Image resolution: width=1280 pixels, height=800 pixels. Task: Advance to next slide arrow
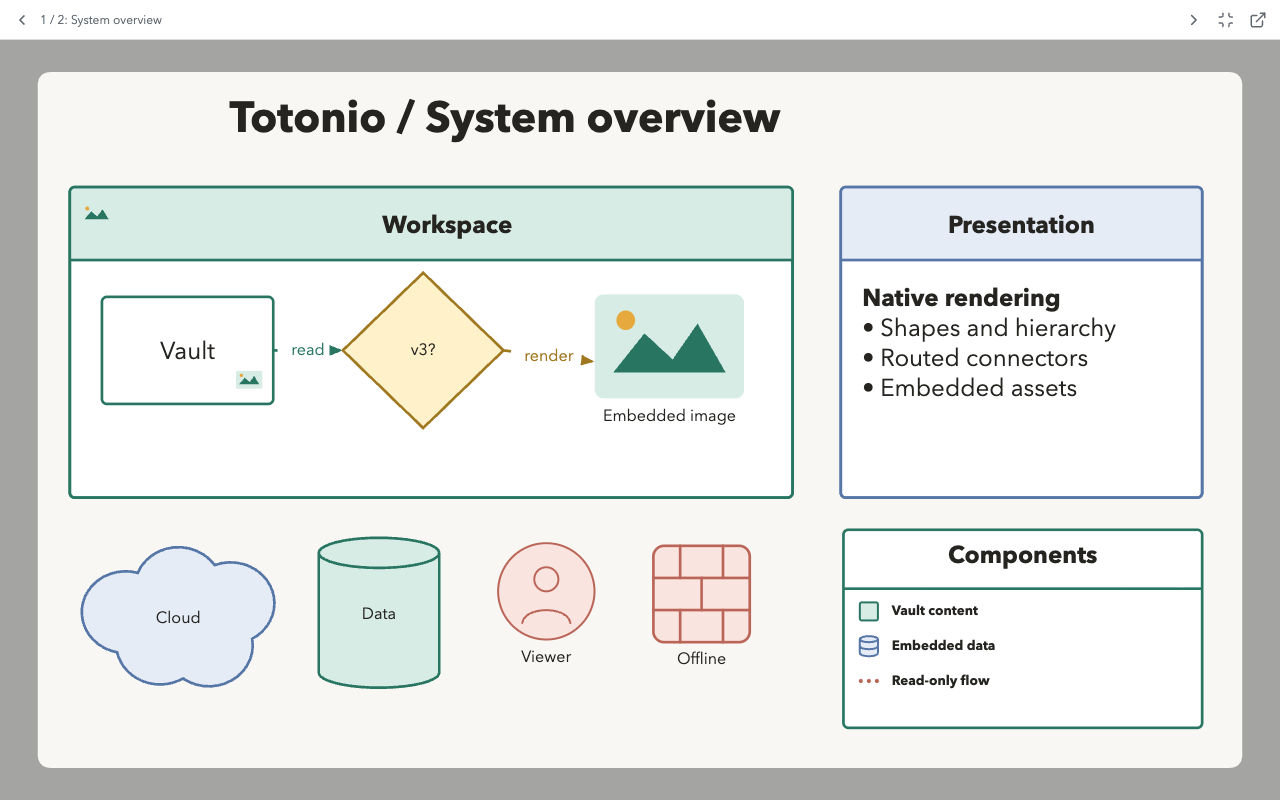coord(1193,20)
